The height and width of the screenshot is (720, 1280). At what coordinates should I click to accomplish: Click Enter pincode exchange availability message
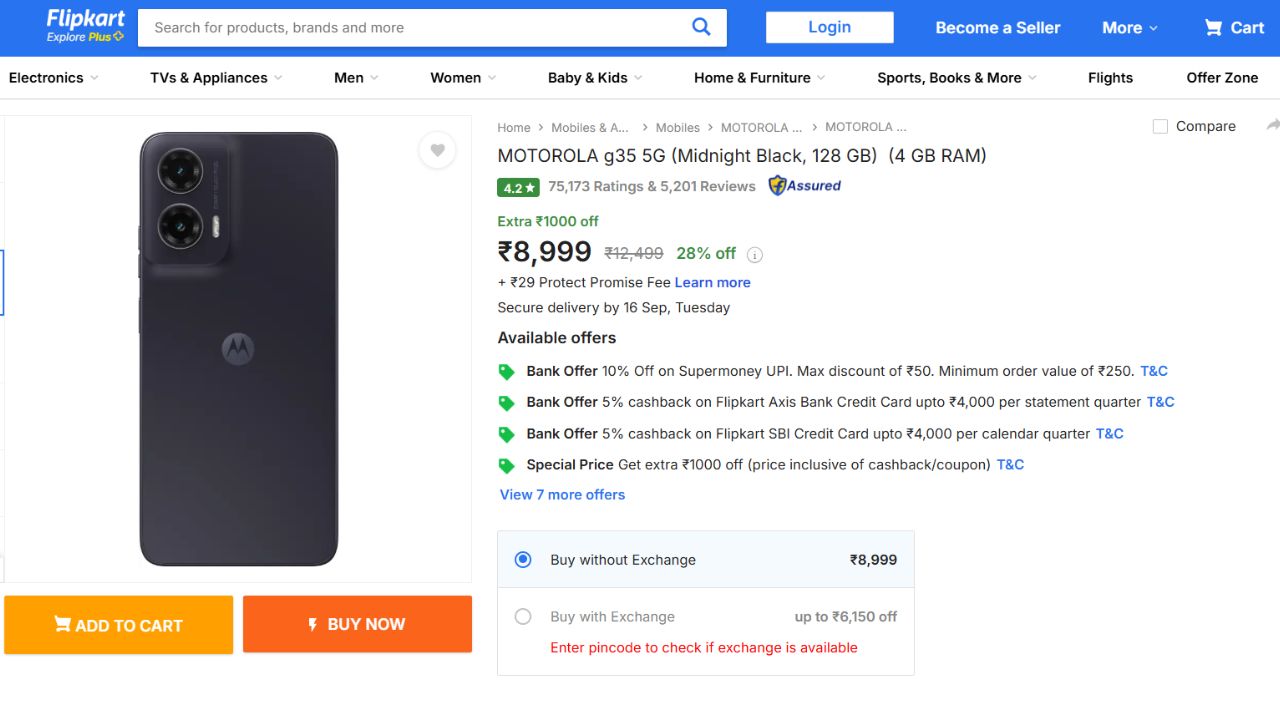pyautogui.click(x=704, y=648)
